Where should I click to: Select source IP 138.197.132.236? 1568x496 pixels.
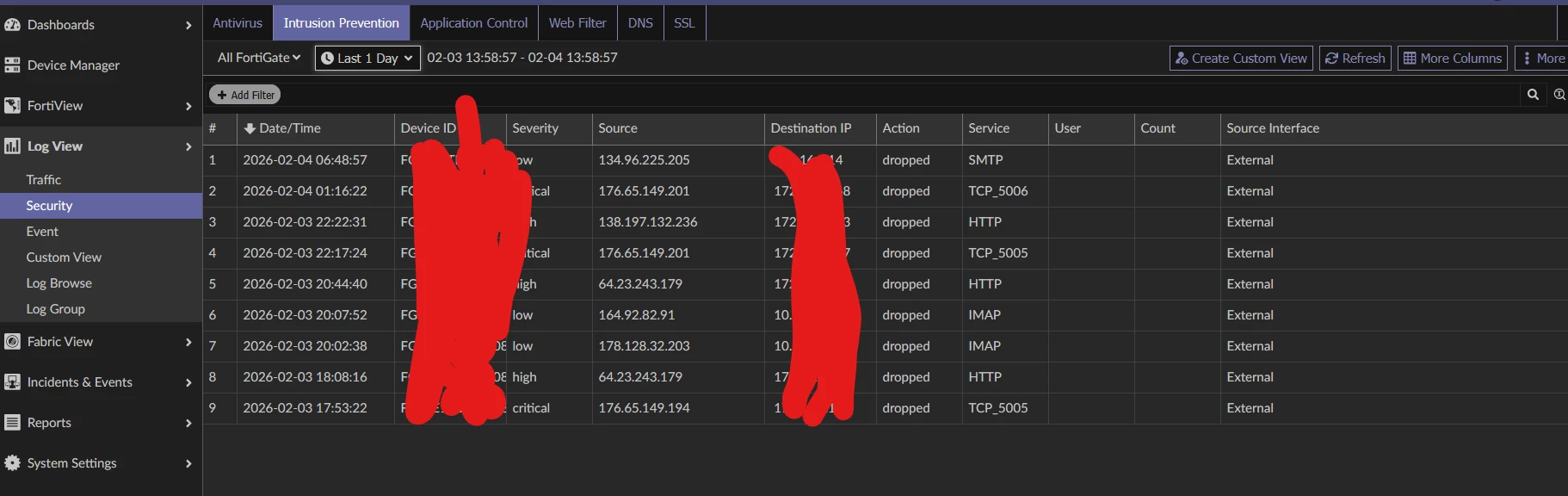pos(648,222)
